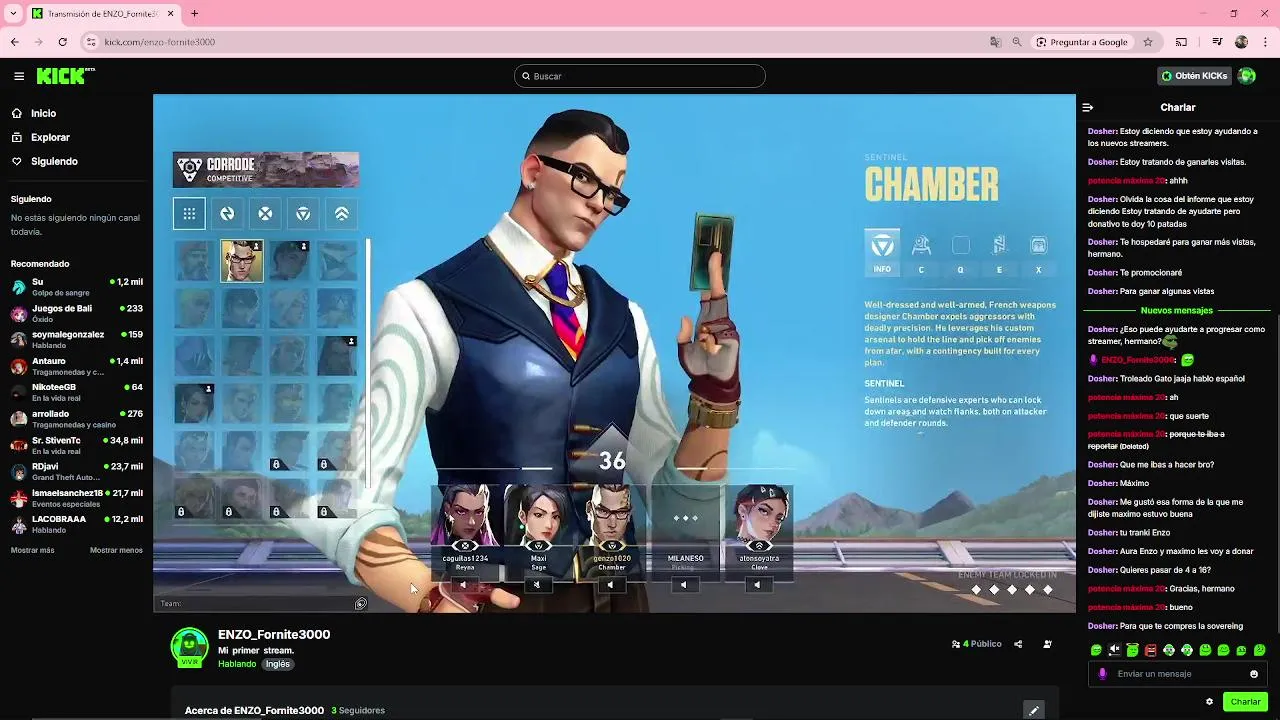Go to Inicio in the sidebar

[43, 114]
